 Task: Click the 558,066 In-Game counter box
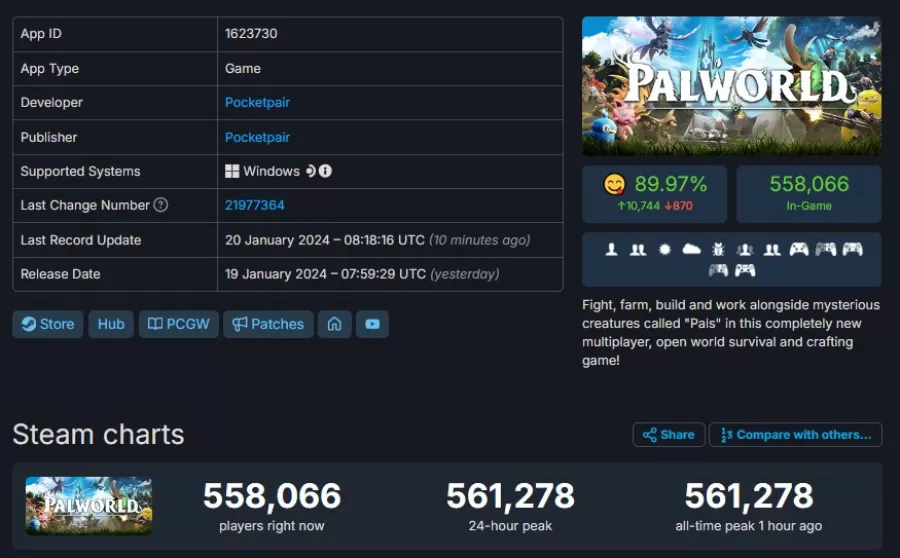(x=809, y=194)
